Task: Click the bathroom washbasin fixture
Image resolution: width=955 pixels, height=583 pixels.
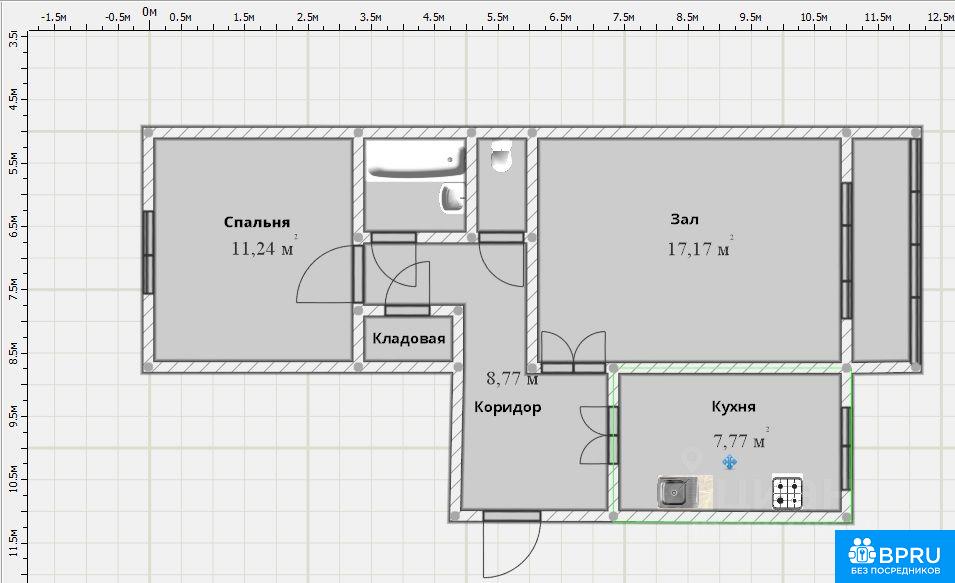Action: point(452,198)
